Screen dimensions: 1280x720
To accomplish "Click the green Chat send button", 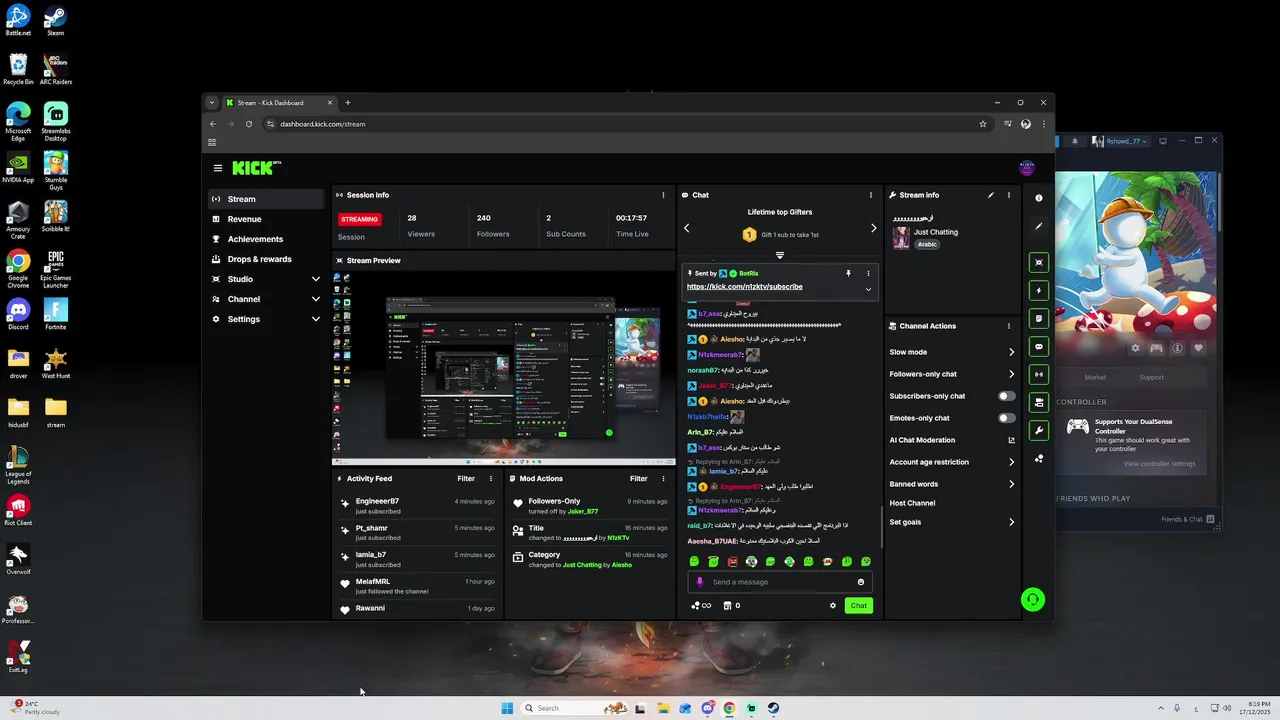I will click(859, 605).
